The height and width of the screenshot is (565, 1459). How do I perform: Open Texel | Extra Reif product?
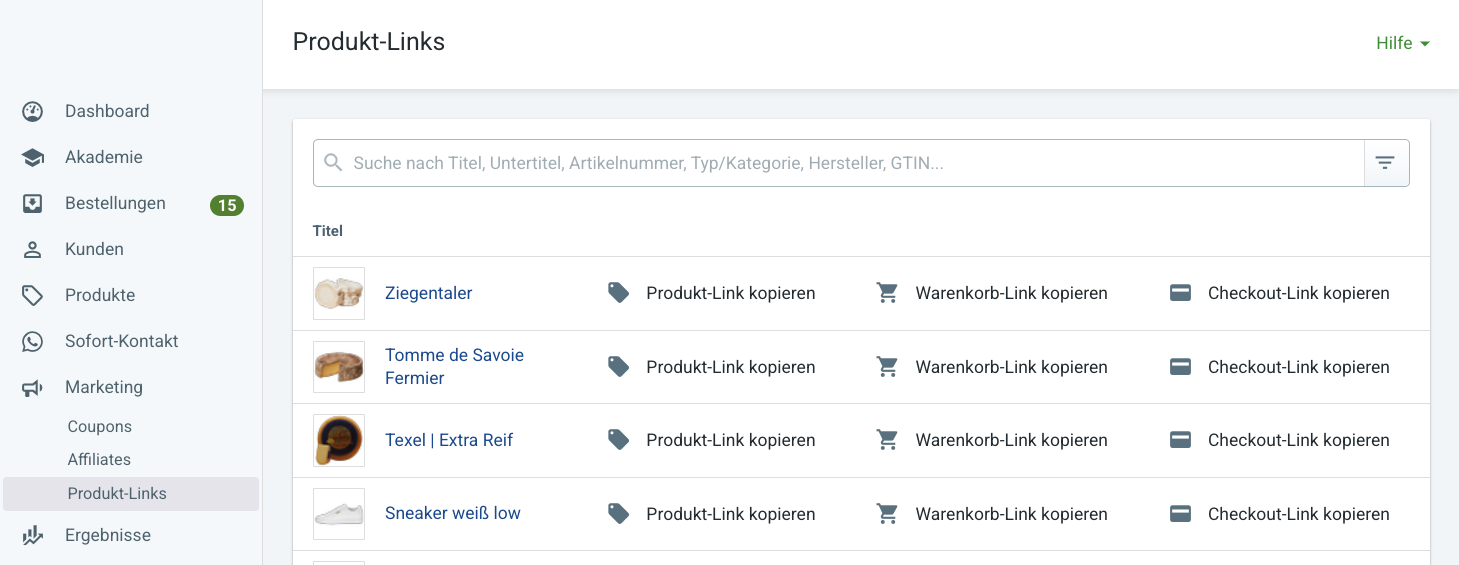[449, 440]
